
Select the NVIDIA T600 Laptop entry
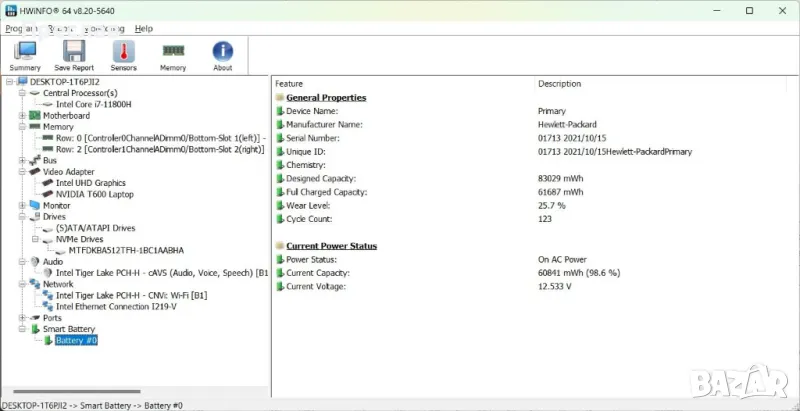pyautogui.click(x=95, y=194)
